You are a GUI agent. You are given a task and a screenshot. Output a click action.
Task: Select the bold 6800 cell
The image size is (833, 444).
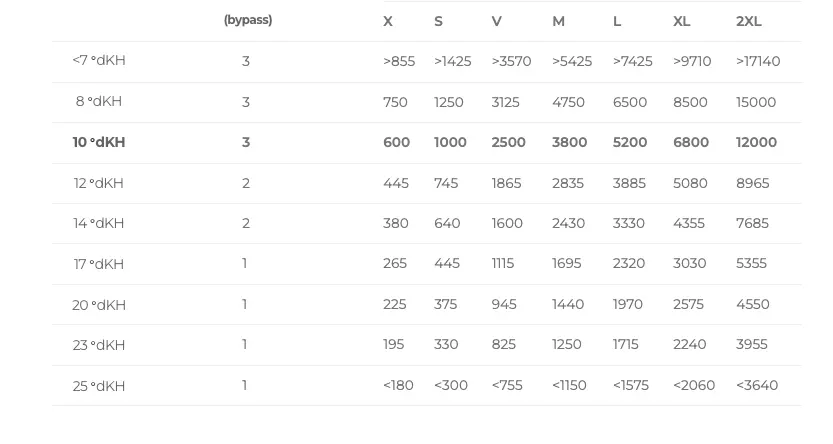[x=691, y=143]
